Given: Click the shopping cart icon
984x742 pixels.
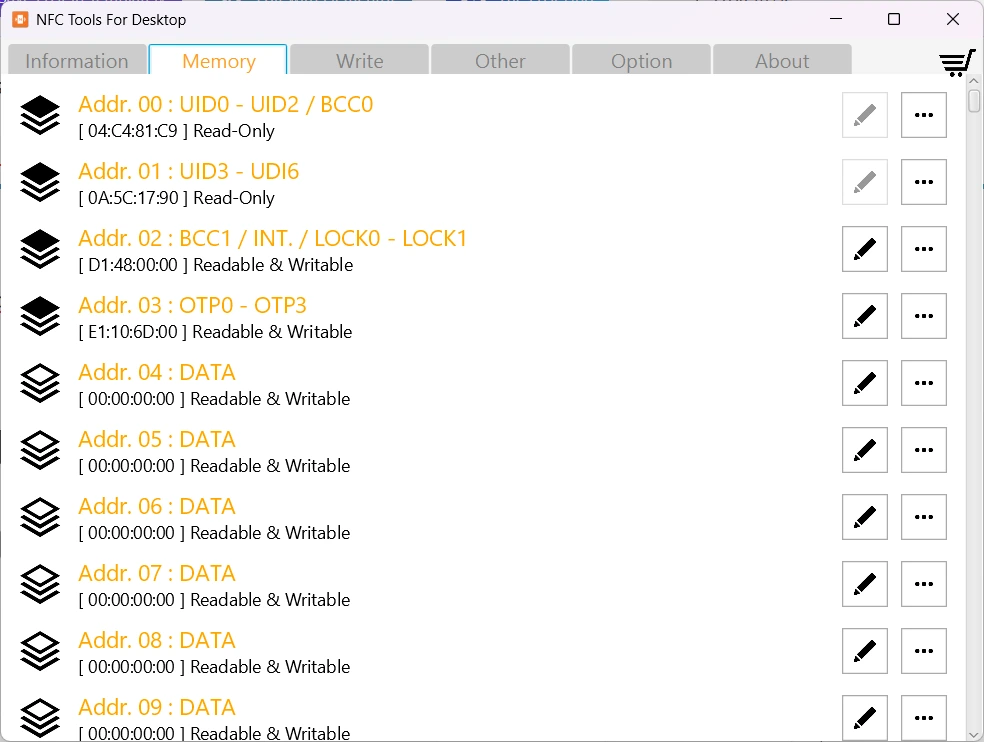Looking at the screenshot, I should point(956,63).
